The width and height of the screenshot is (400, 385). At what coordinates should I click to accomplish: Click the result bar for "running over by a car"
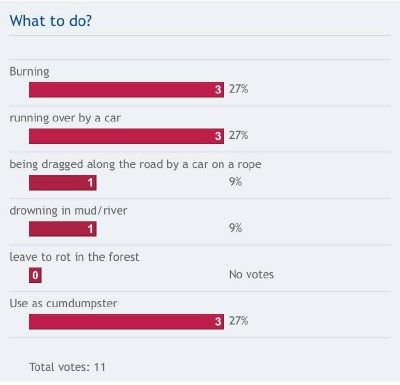(126, 136)
